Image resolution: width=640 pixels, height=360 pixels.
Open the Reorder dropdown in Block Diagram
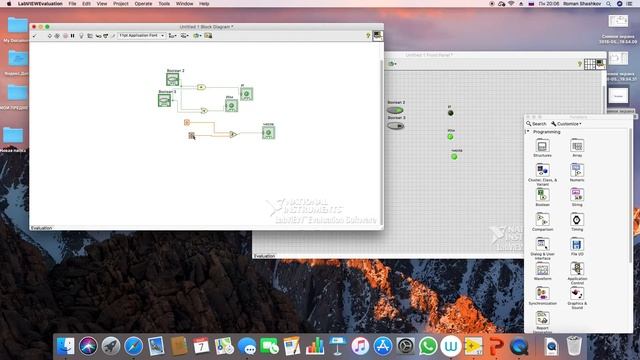point(197,36)
